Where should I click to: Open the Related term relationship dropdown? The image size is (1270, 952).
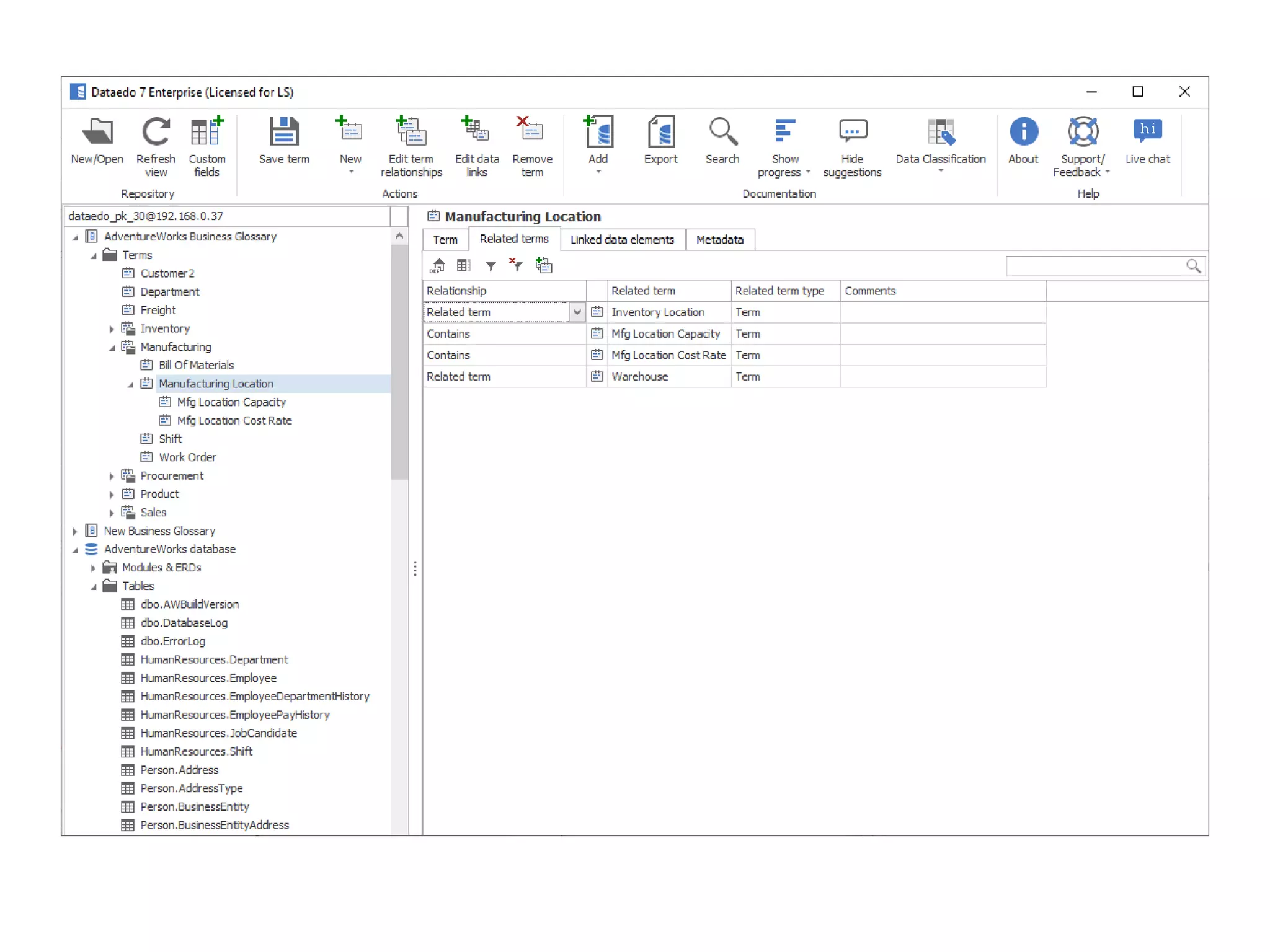(577, 312)
